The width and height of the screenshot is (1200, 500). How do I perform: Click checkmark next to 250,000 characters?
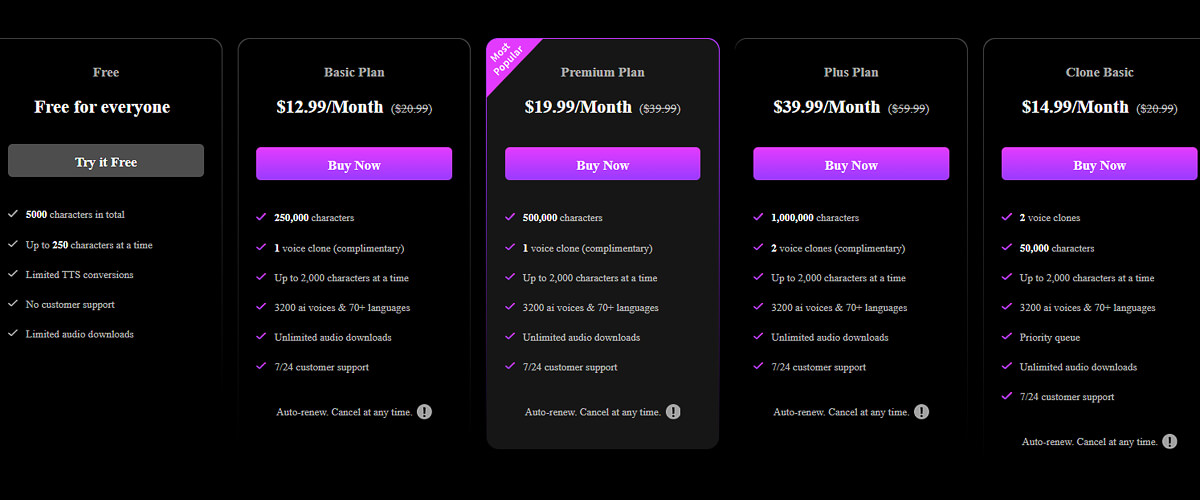click(x=261, y=217)
